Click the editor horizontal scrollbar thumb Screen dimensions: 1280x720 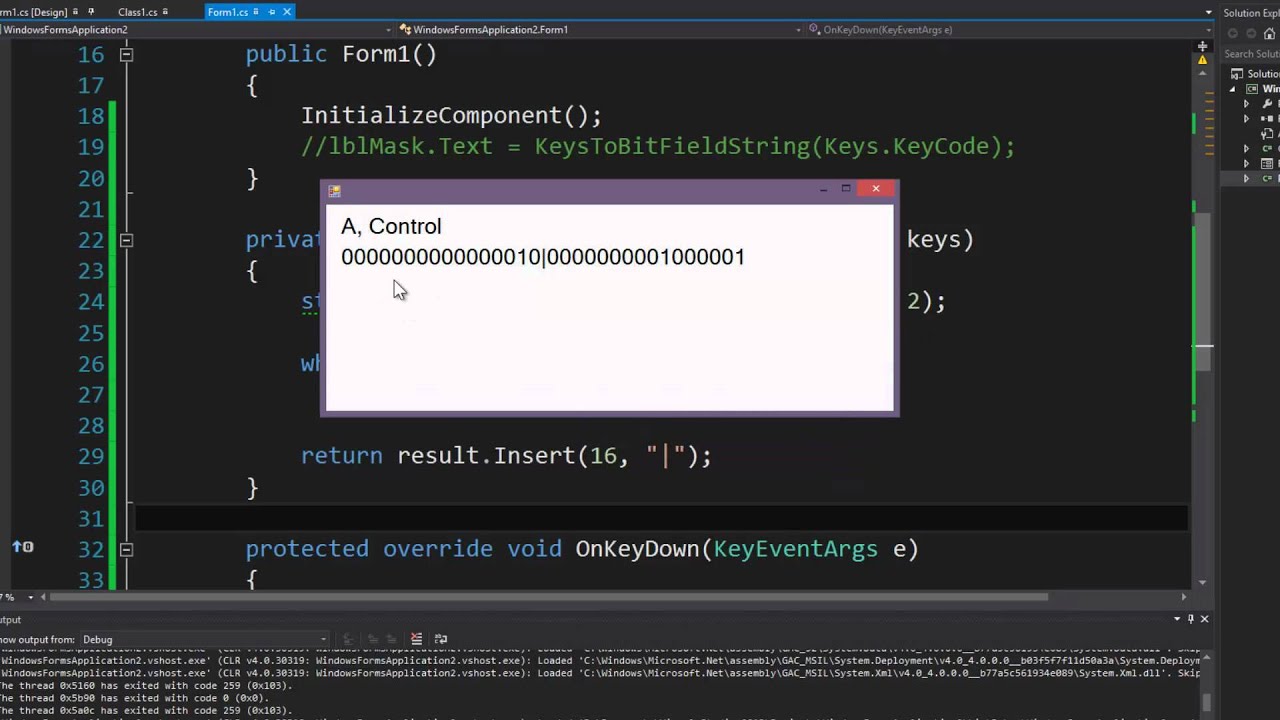tap(550, 597)
